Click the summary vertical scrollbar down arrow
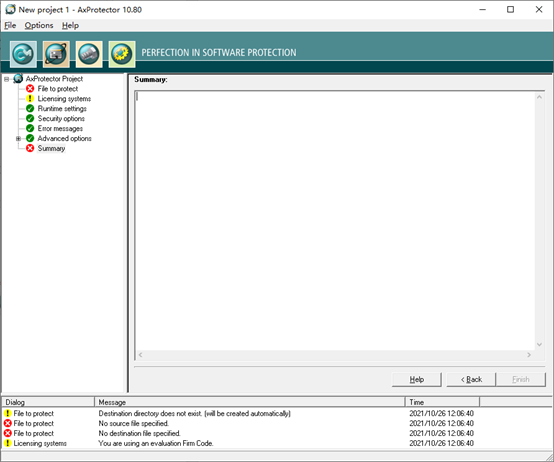This screenshot has height=462, width=554. pyautogui.click(x=539, y=344)
